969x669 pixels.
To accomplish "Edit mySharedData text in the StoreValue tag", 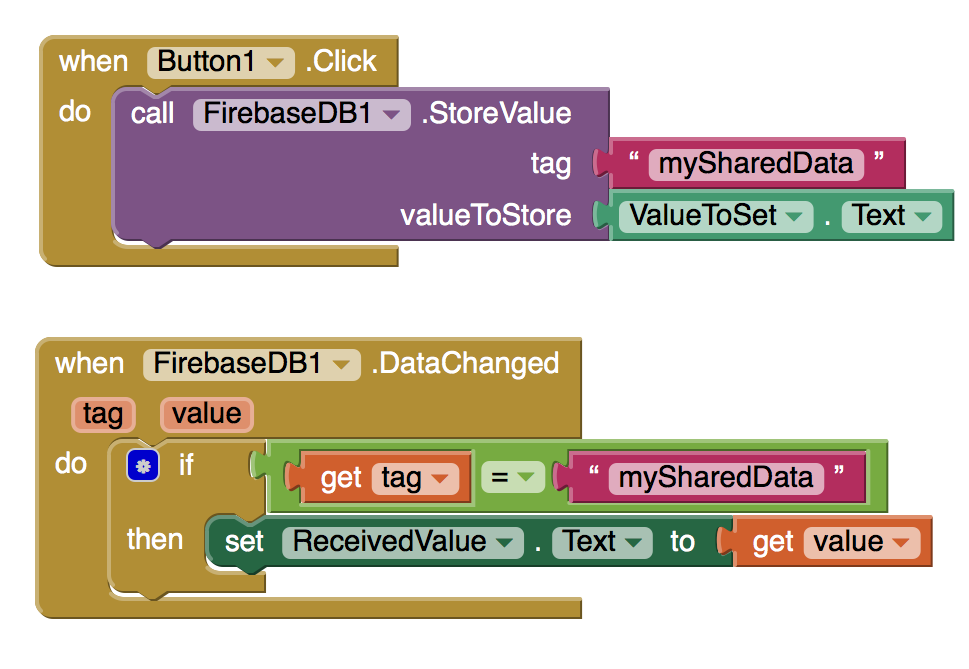I will coord(756,164).
